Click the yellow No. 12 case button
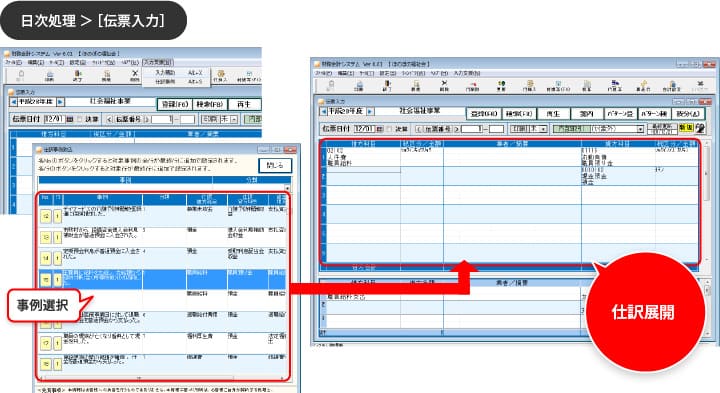 [45, 215]
